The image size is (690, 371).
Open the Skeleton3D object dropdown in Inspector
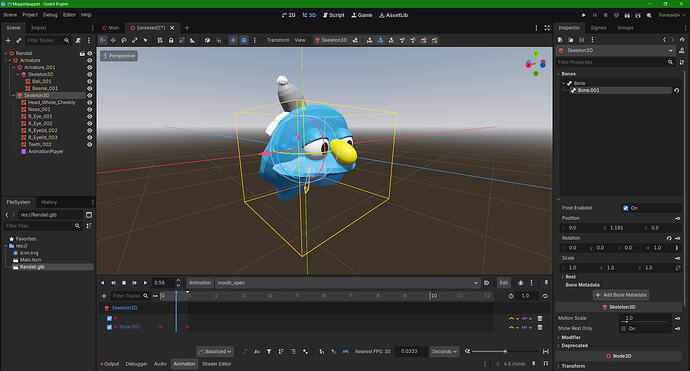[x=616, y=51]
